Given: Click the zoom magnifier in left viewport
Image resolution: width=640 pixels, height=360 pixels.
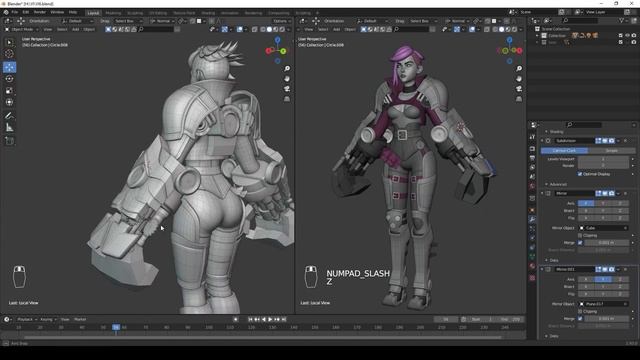Looking at the screenshot, I should click(x=287, y=69).
